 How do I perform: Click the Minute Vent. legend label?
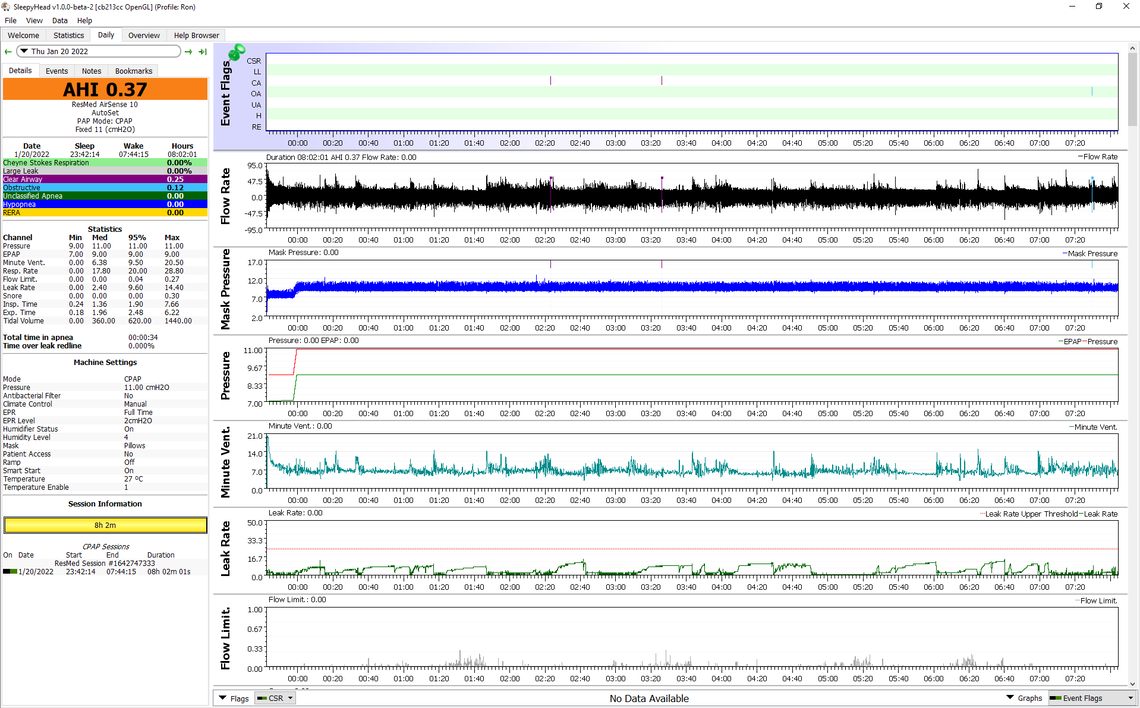(x=1093, y=427)
